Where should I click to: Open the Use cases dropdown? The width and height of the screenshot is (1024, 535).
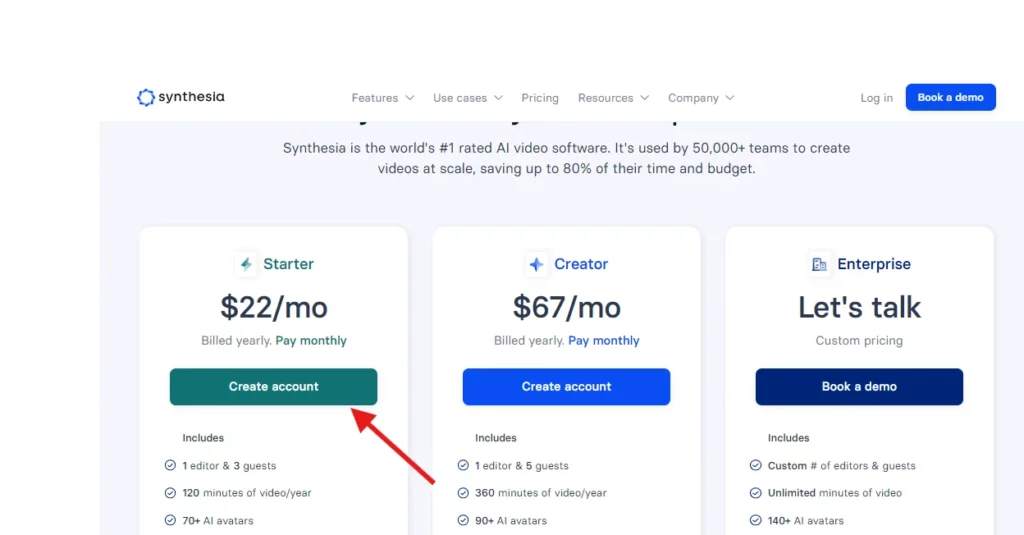468,98
